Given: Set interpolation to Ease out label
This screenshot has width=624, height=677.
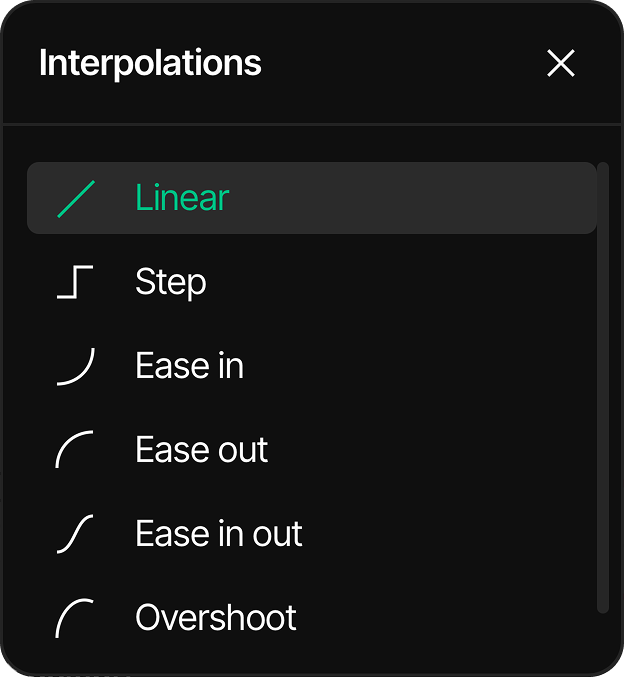Looking at the screenshot, I should (x=202, y=449).
